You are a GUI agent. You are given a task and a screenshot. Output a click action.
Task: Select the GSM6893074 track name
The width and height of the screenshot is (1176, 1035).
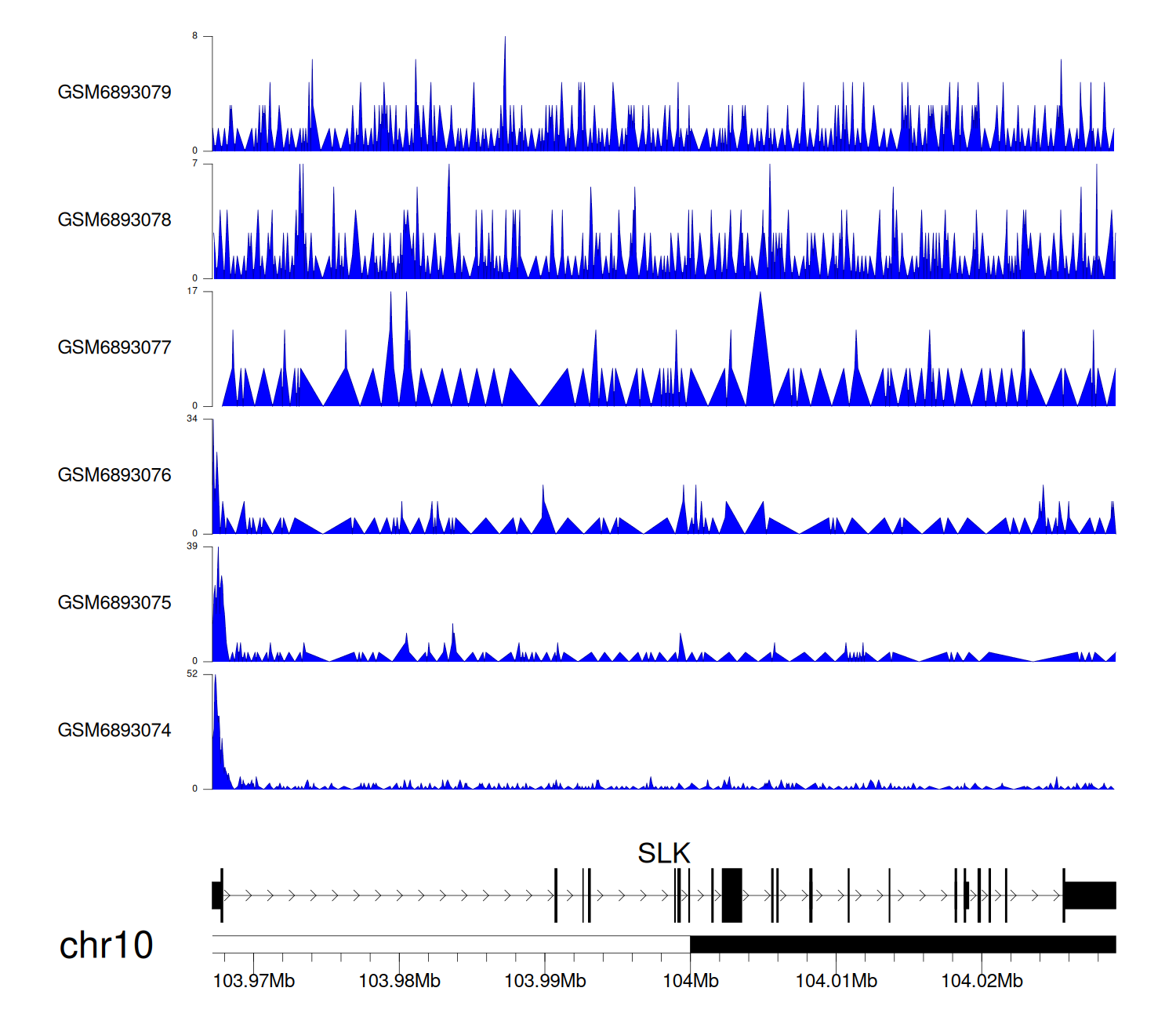tap(114, 731)
